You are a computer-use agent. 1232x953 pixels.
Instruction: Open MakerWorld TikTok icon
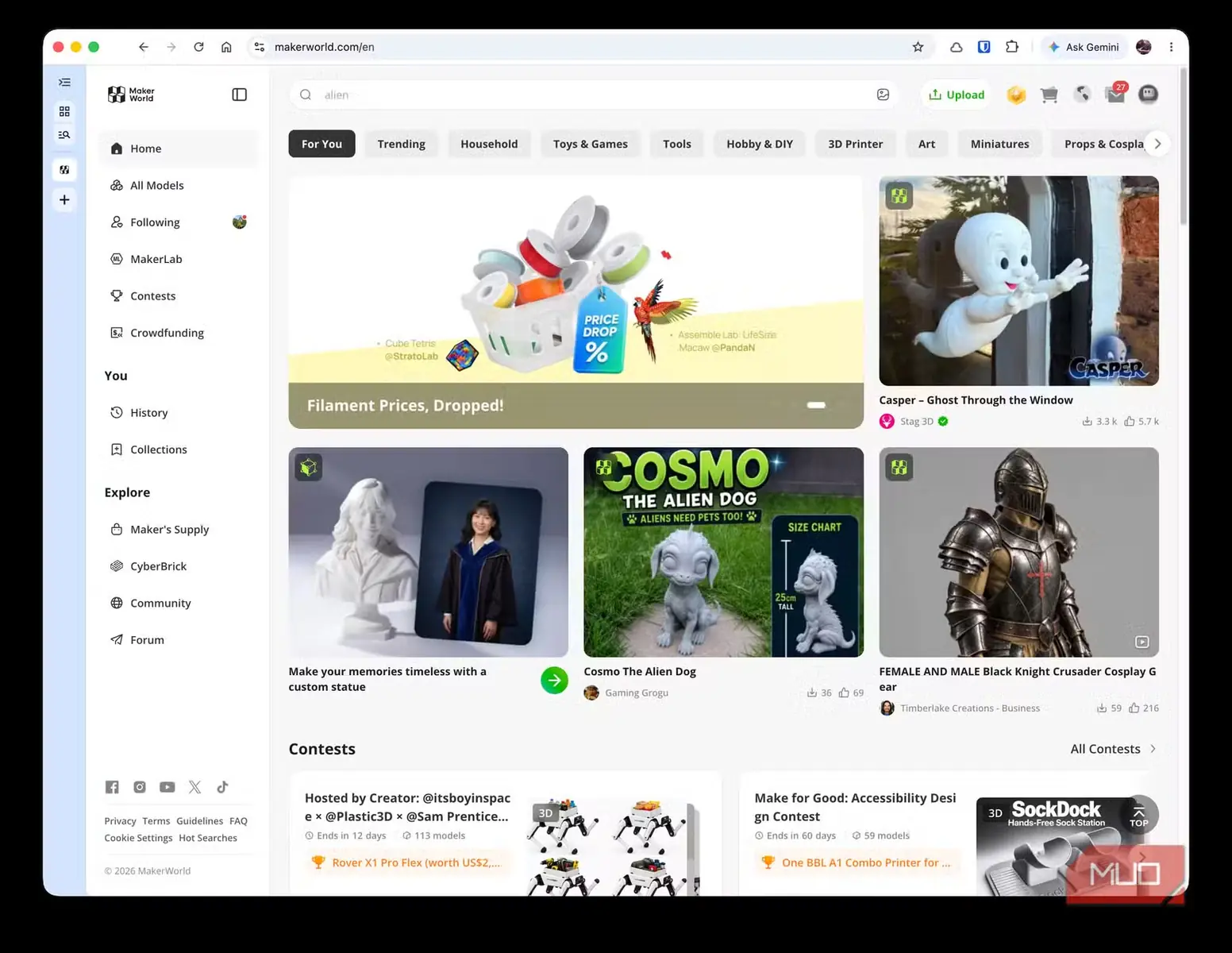coord(222,787)
